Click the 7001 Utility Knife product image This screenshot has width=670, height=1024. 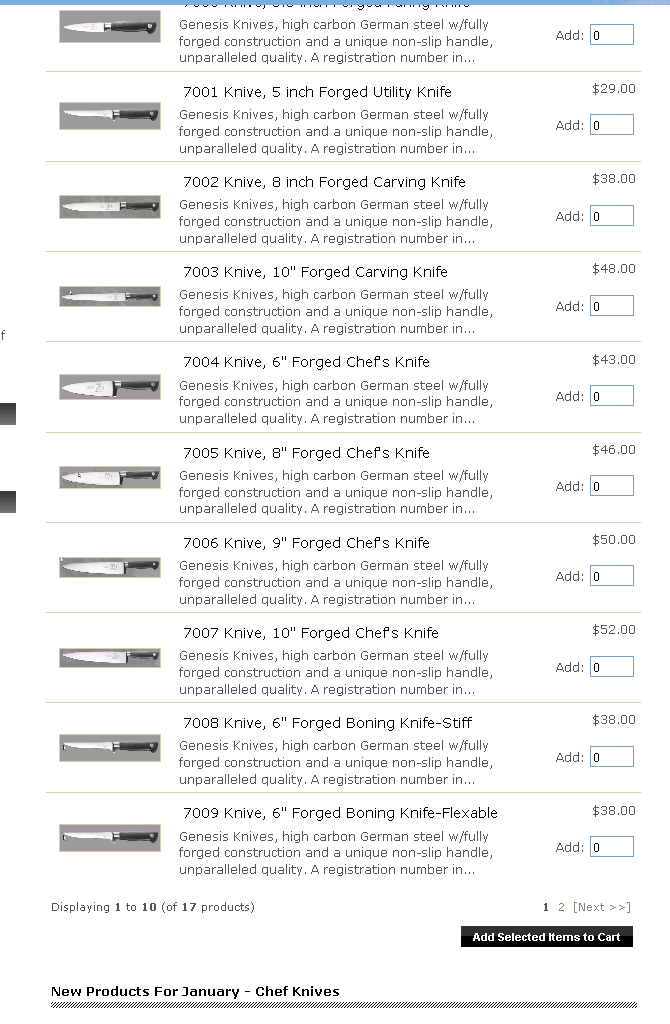110,115
